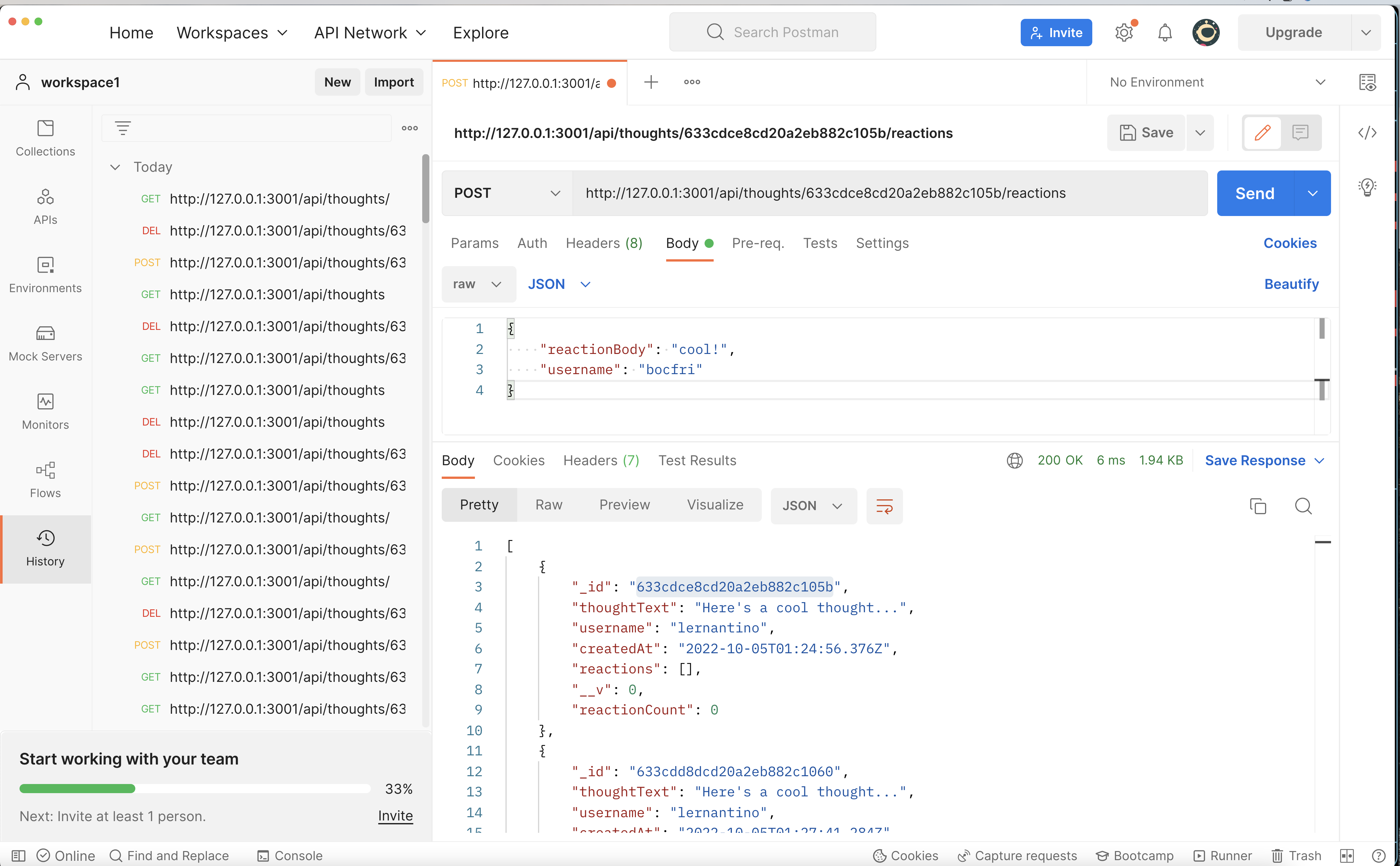Collapse the Today history group
The height and width of the screenshot is (866, 1400).
click(115, 167)
